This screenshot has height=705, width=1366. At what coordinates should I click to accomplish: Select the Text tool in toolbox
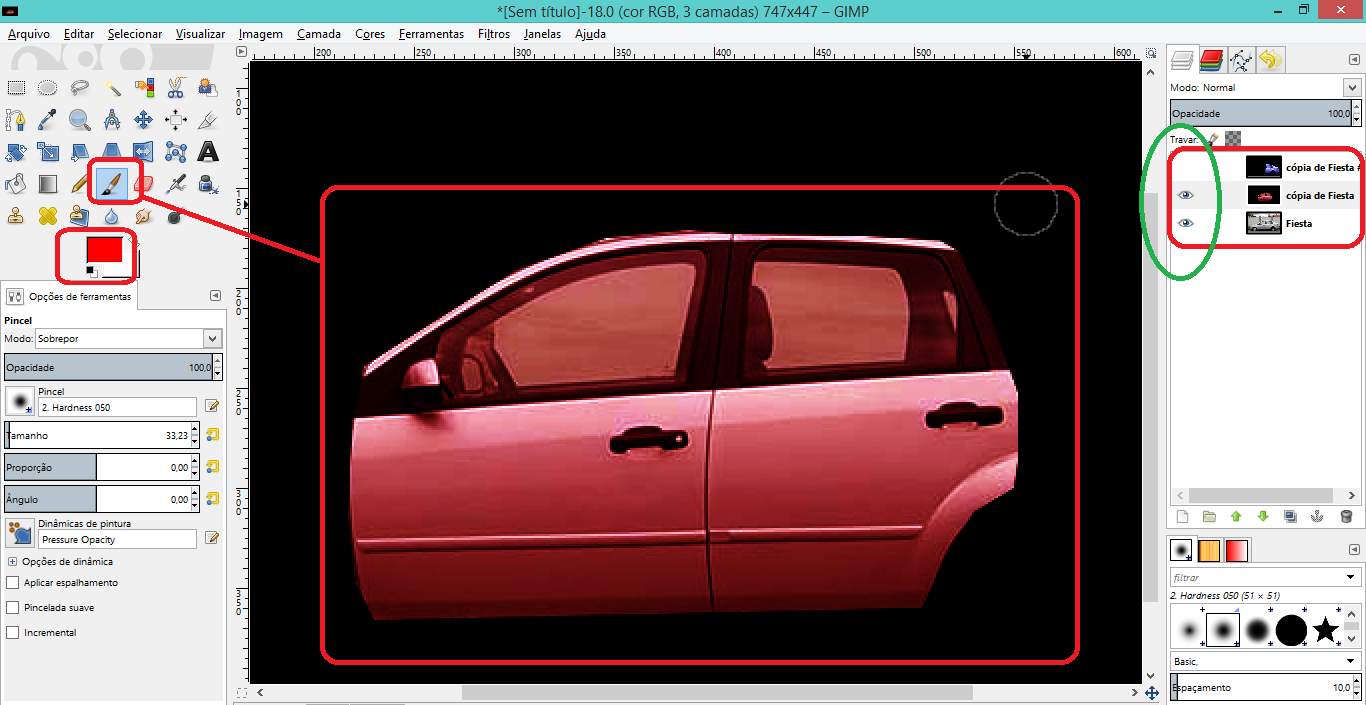tap(208, 152)
